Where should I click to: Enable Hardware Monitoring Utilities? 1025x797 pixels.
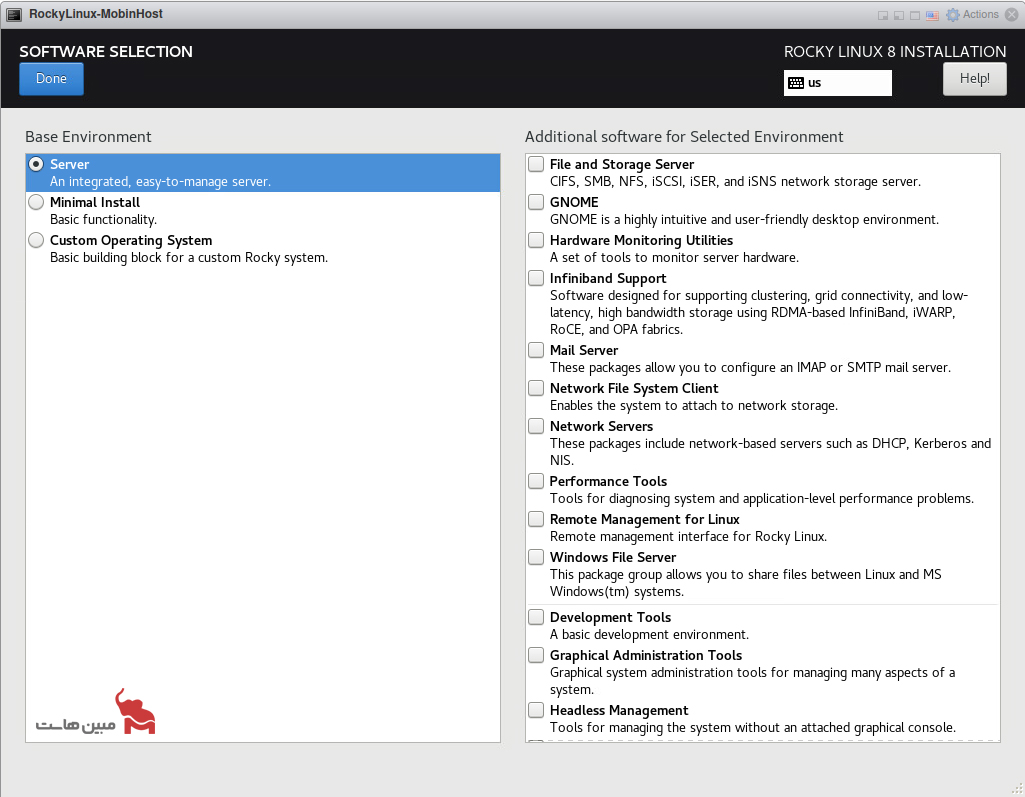click(536, 240)
